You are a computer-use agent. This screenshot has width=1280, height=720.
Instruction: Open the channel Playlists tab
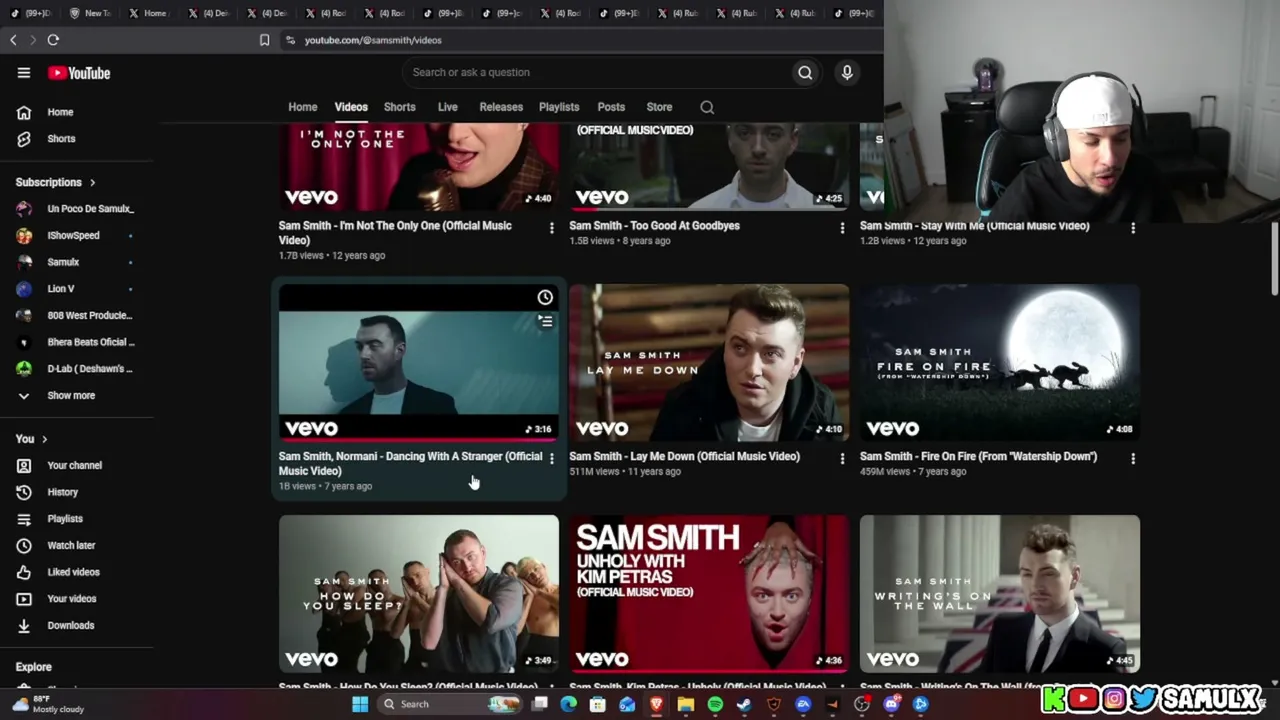pyautogui.click(x=559, y=107)
